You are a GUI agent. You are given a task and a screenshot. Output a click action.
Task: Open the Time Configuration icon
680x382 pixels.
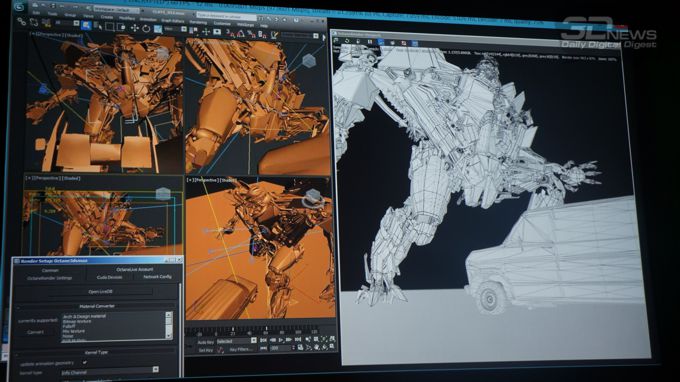[300, 347]
